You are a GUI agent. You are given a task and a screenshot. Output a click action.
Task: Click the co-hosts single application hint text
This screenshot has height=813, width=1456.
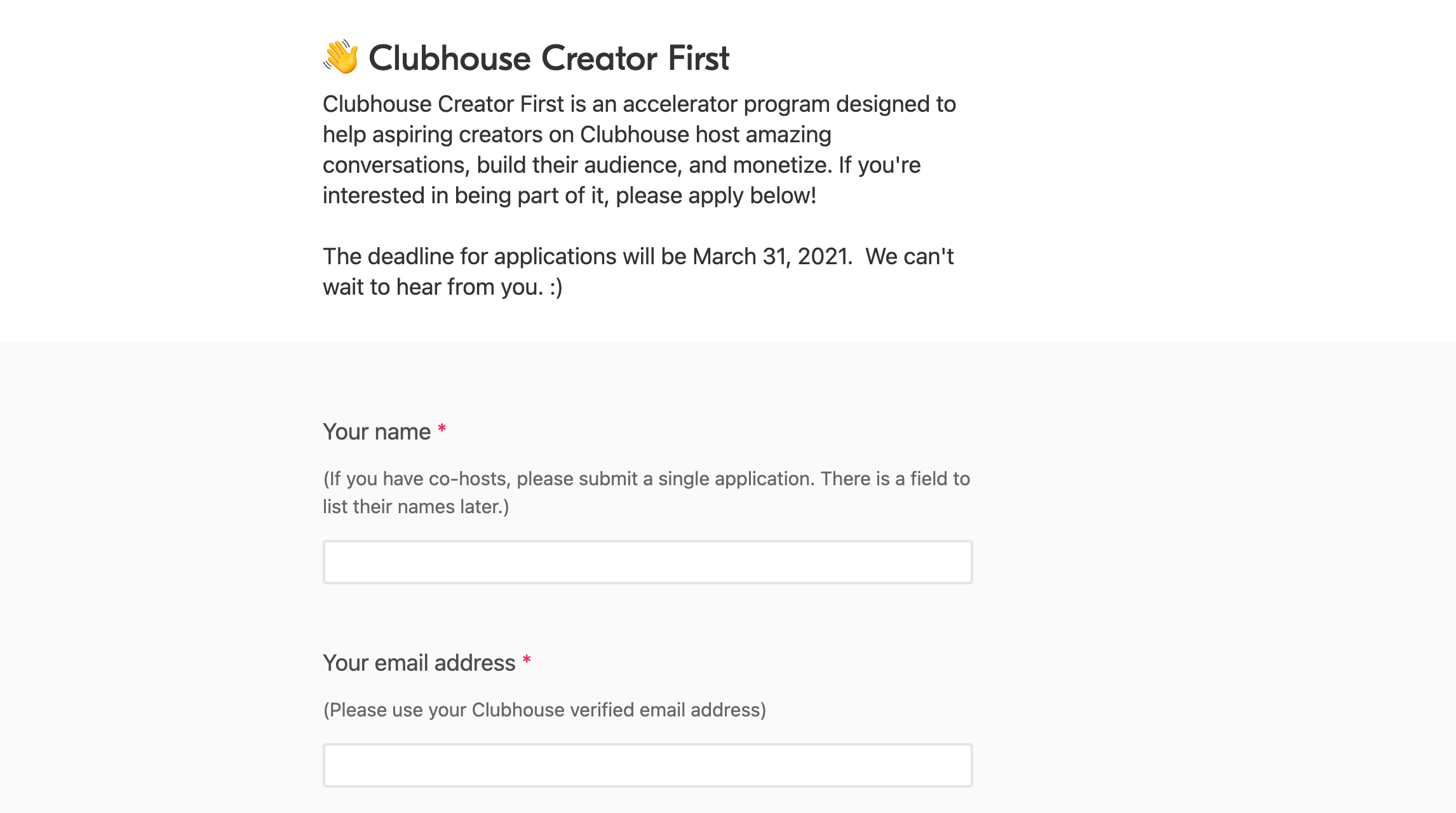[647, 492]
